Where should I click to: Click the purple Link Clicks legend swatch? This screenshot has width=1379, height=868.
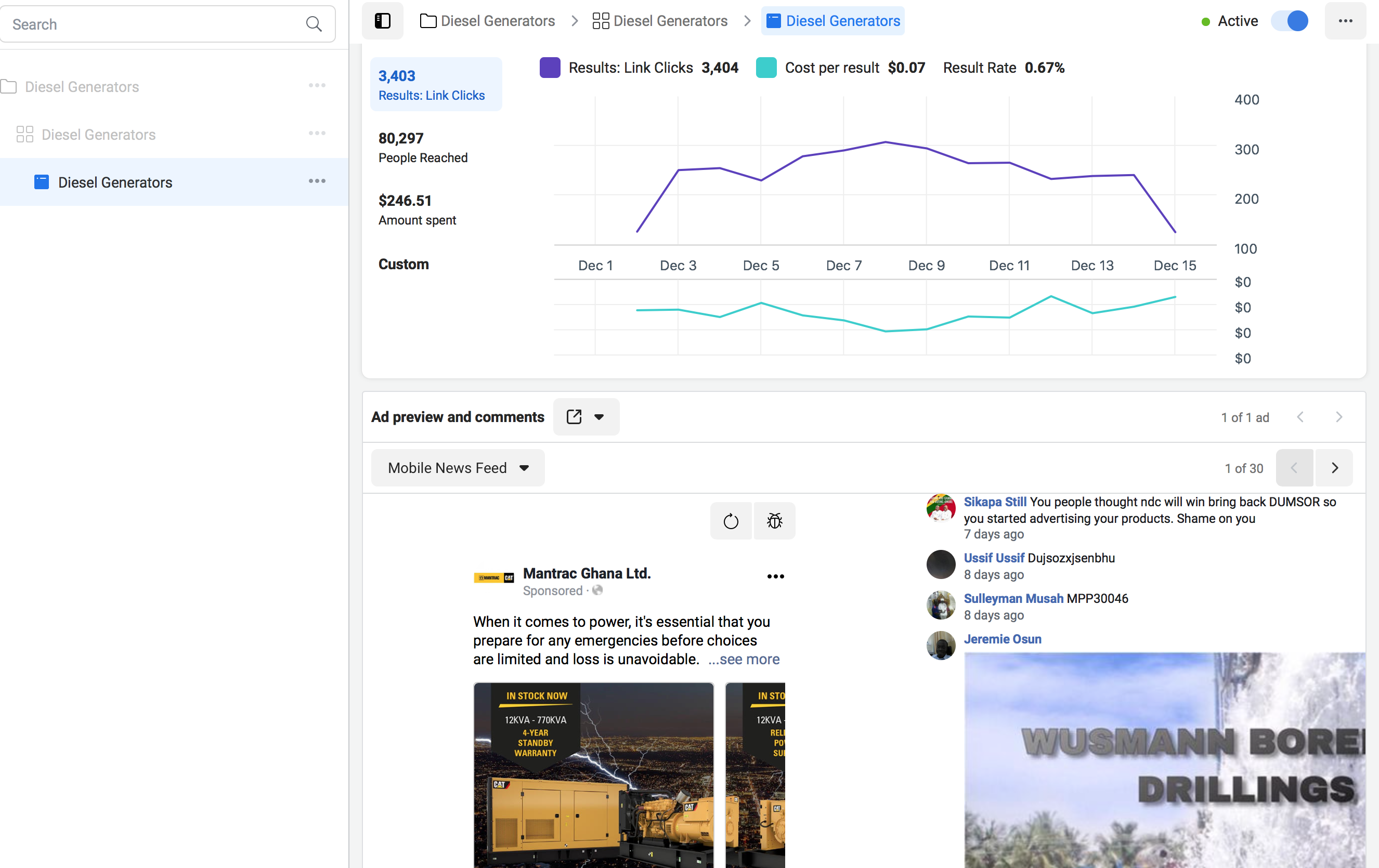pos(550,68)
